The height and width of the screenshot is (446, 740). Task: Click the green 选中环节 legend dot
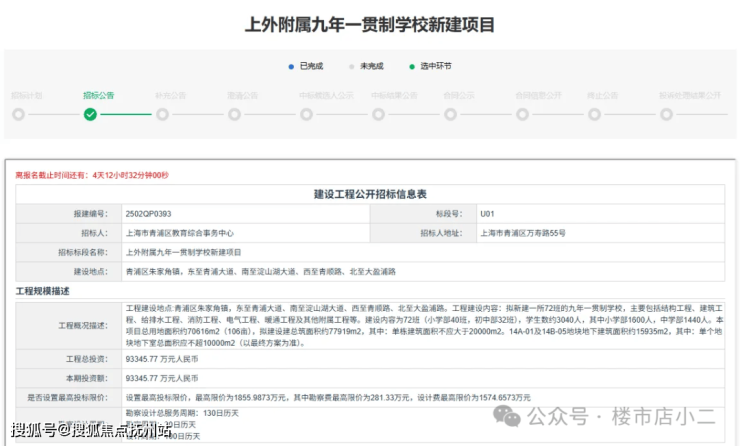click(x=411, y=66)
